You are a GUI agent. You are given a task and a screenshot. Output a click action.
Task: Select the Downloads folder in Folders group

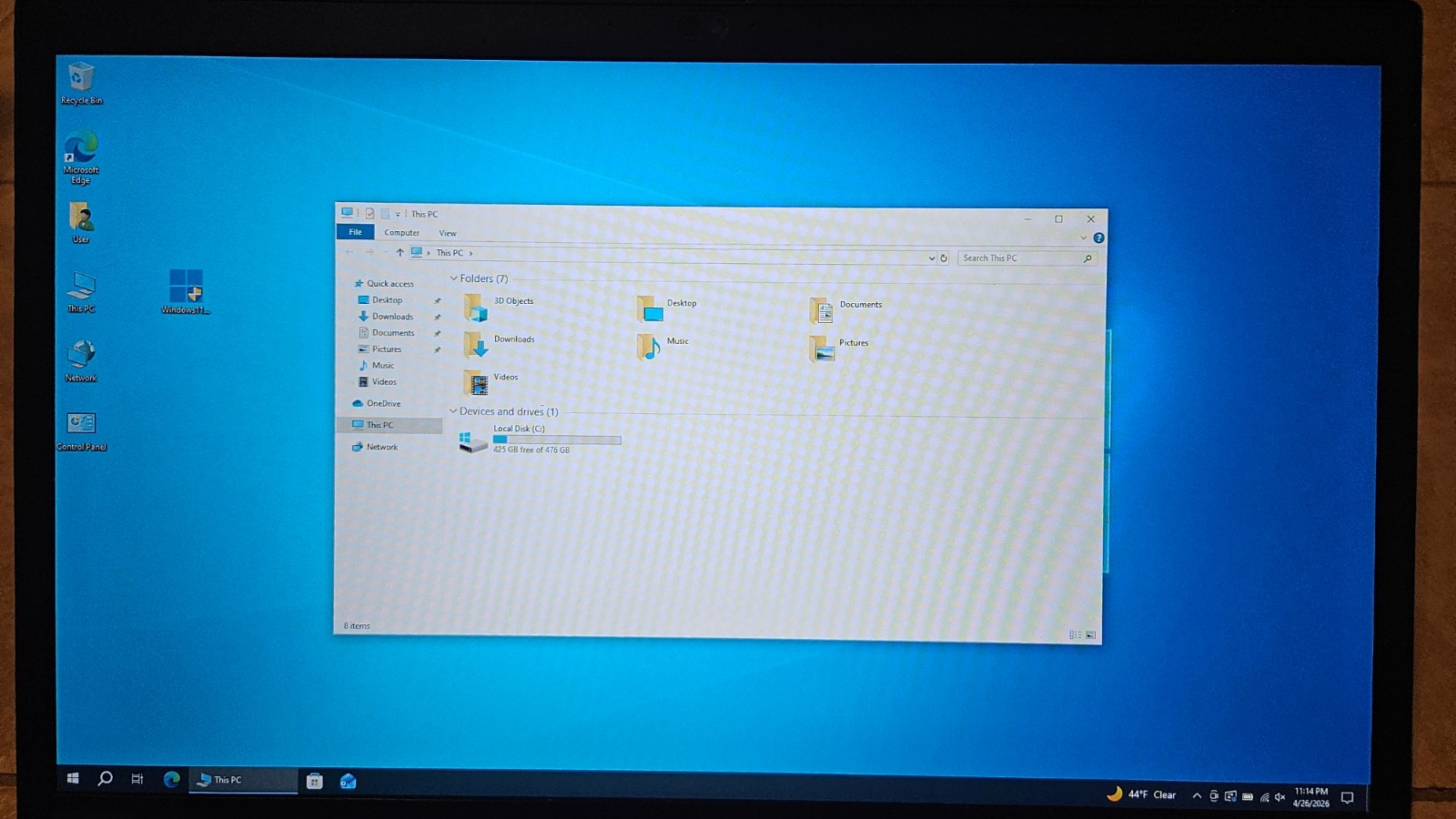499,345
